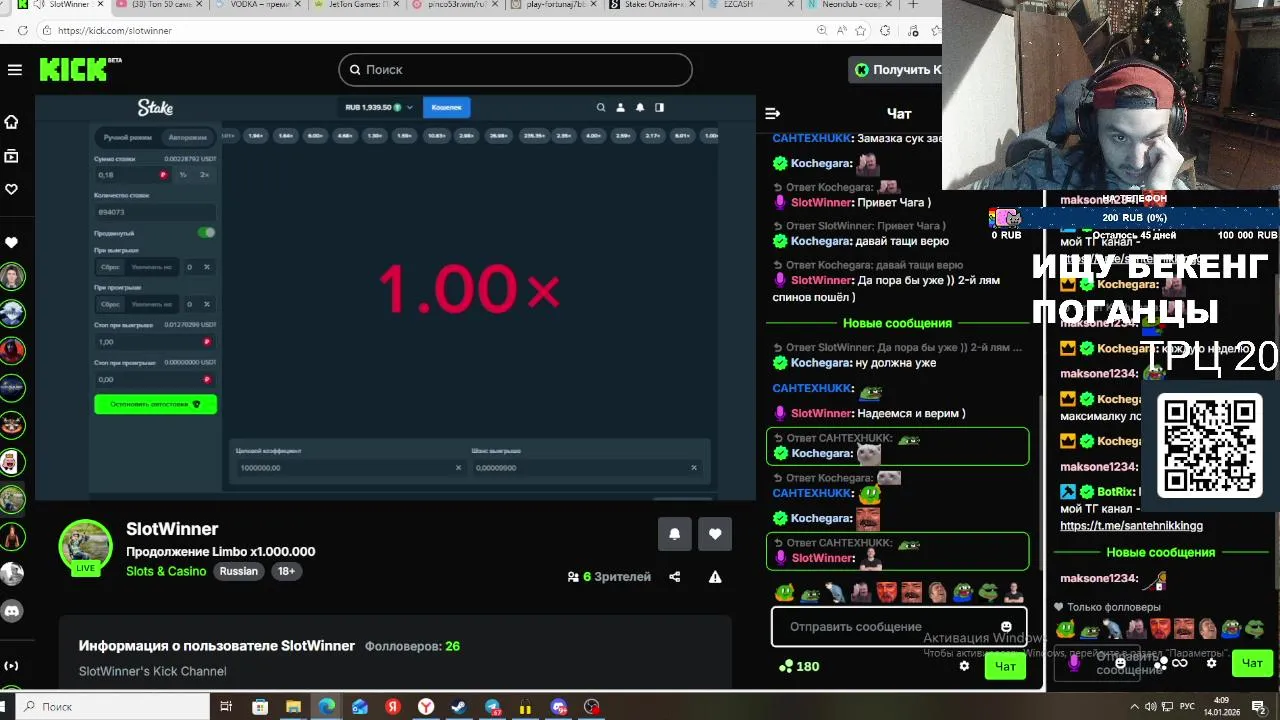Open Task View on Windows taskbar
This screenshot has width=1280, height=720.
click(226, 707)
